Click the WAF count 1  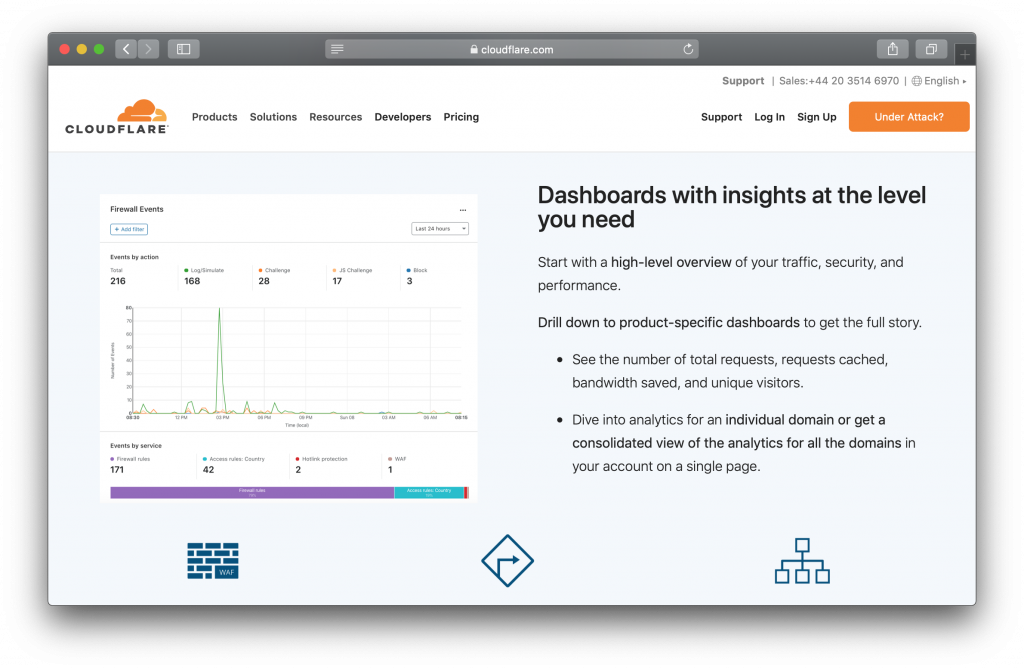tap(390, 470)
